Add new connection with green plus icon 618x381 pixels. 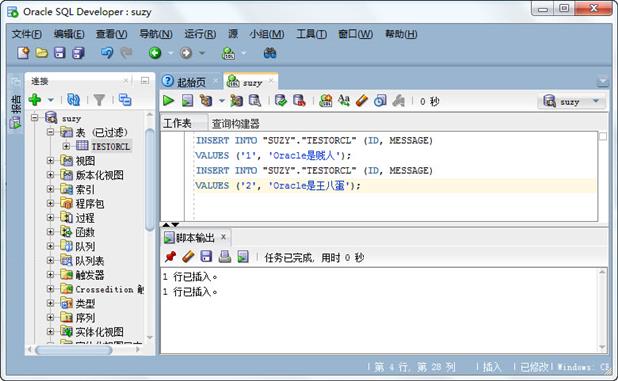35,100
